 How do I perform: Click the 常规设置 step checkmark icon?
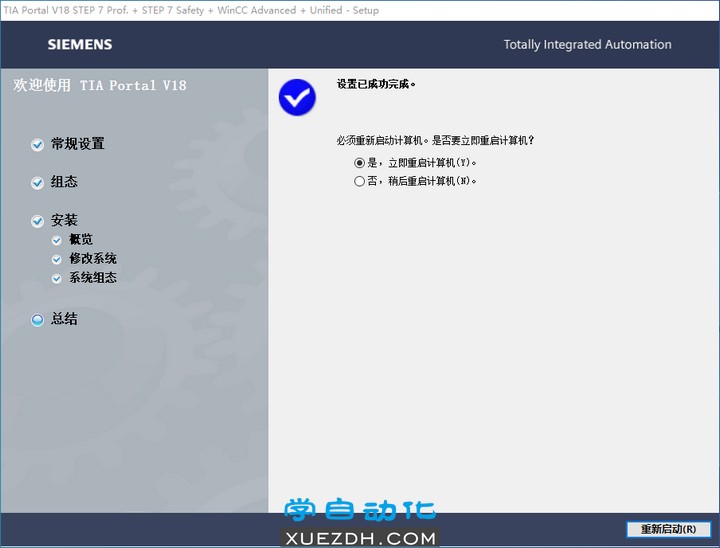pos(37,145)
